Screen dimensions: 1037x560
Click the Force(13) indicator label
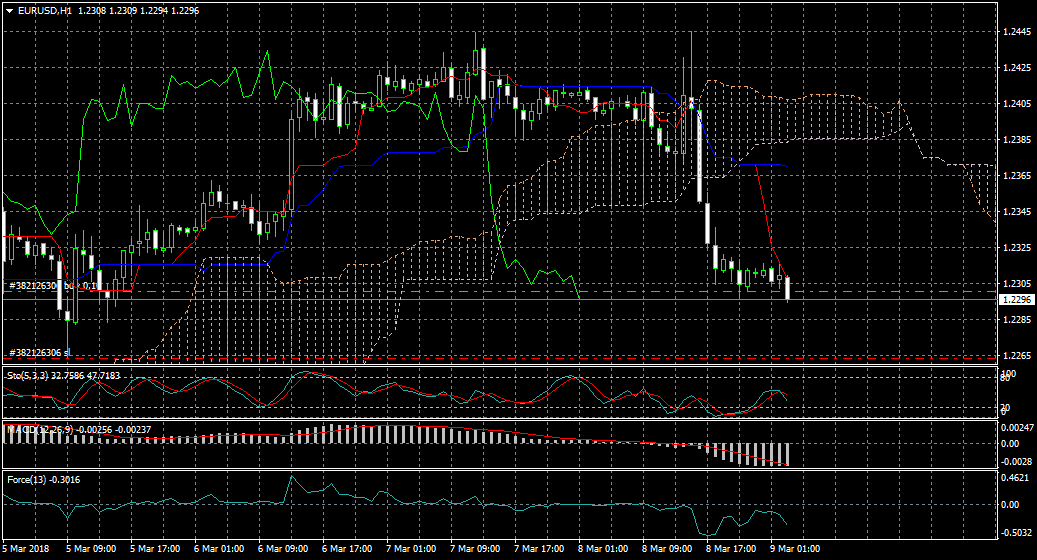coord(28,479)
